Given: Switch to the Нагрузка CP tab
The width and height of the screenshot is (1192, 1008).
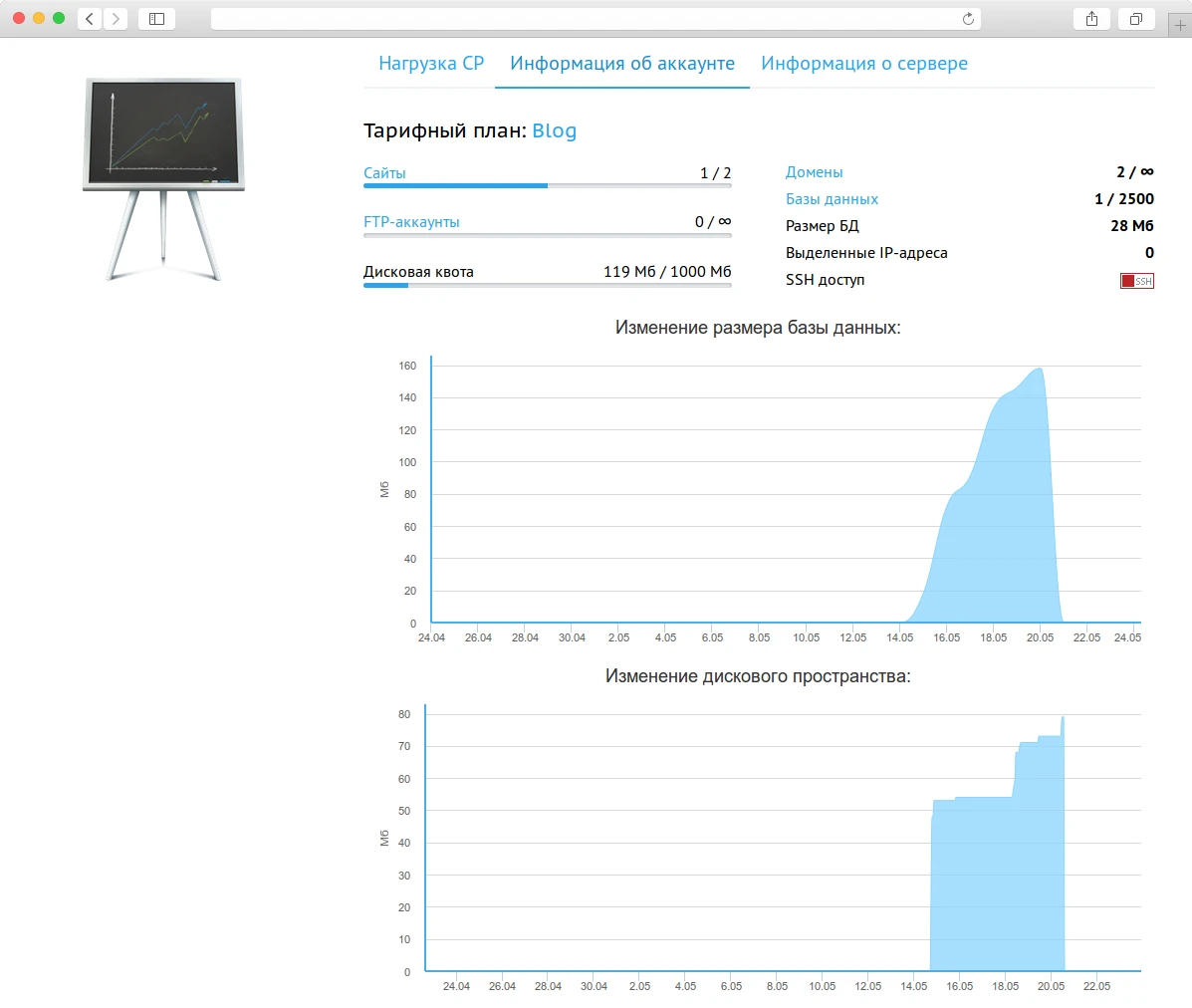Looking at the screenshot, I should (431, 64).
